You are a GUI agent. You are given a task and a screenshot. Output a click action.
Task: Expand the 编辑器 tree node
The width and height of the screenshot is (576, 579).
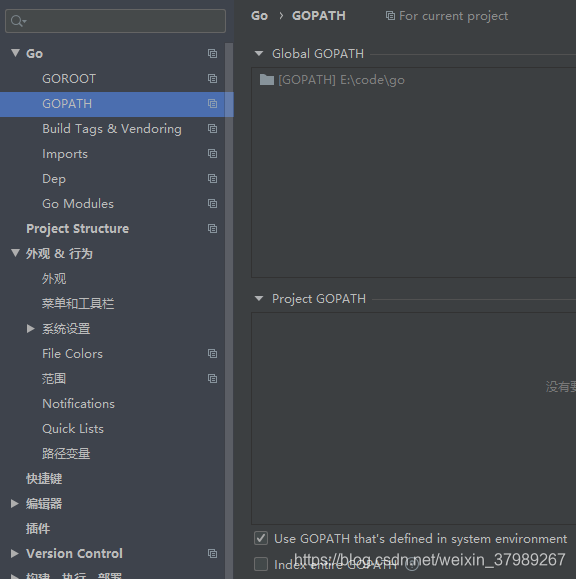click(x=15, y=504)
